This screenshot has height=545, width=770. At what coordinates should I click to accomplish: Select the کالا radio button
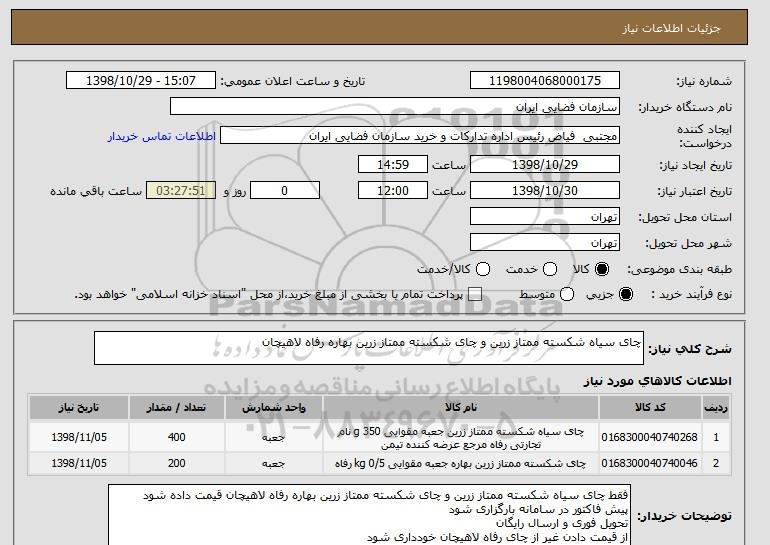[602, 269]
